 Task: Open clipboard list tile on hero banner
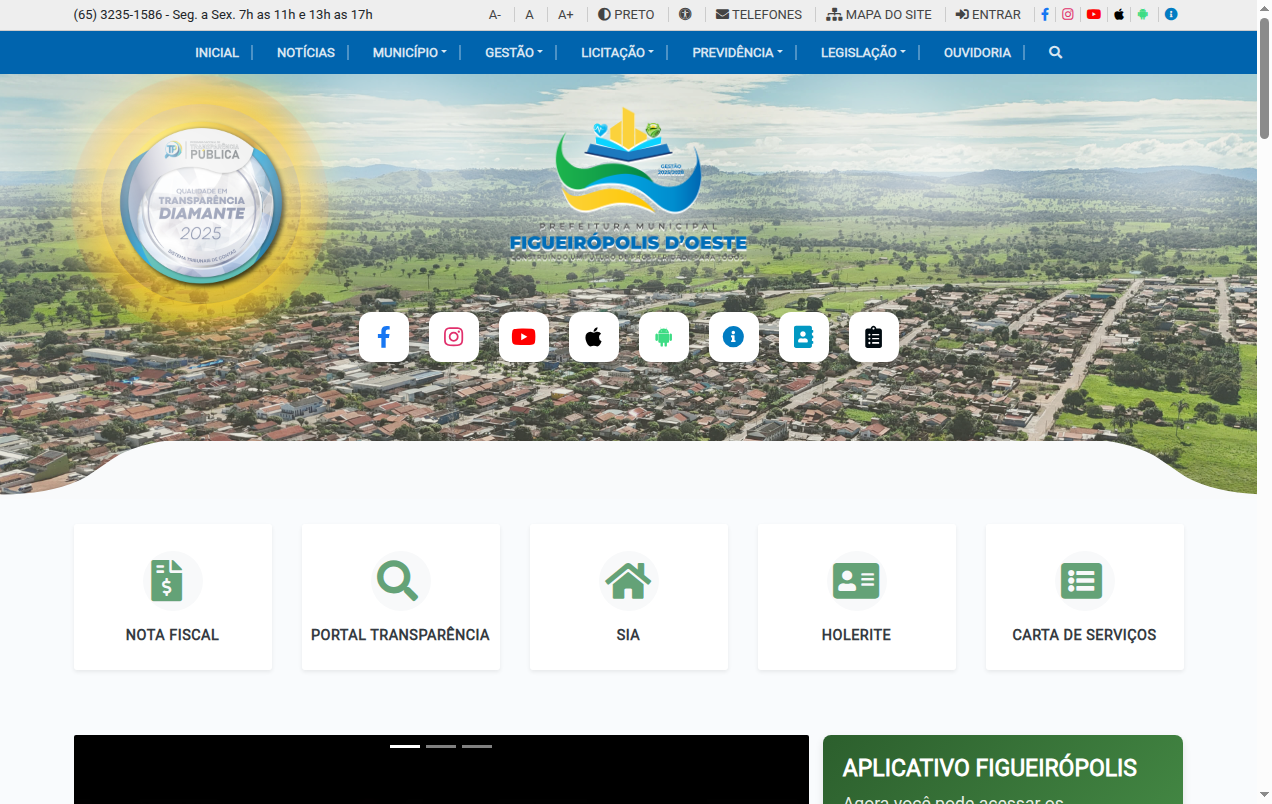point(874,337)
